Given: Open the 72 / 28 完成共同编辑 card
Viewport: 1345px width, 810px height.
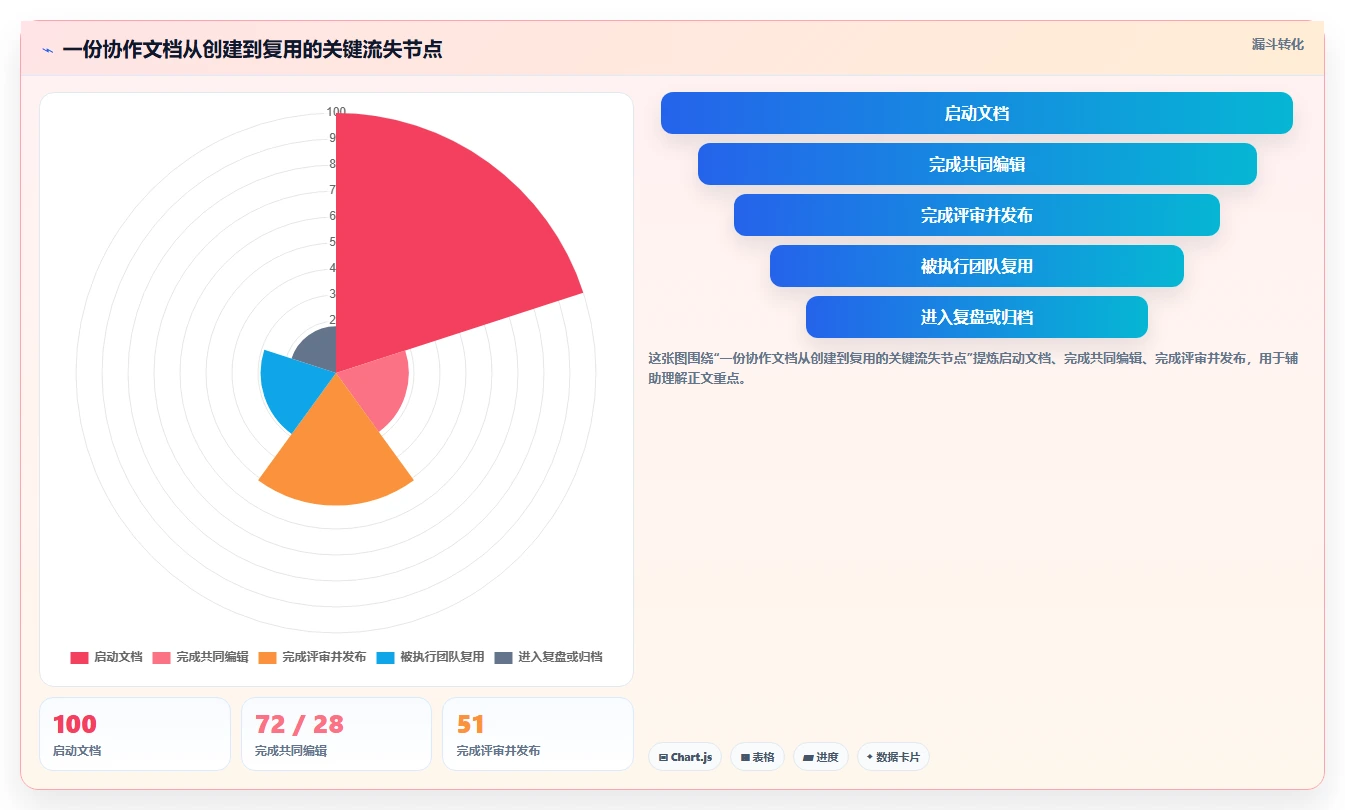Looking at the screenshot, I should pos(336,734).
